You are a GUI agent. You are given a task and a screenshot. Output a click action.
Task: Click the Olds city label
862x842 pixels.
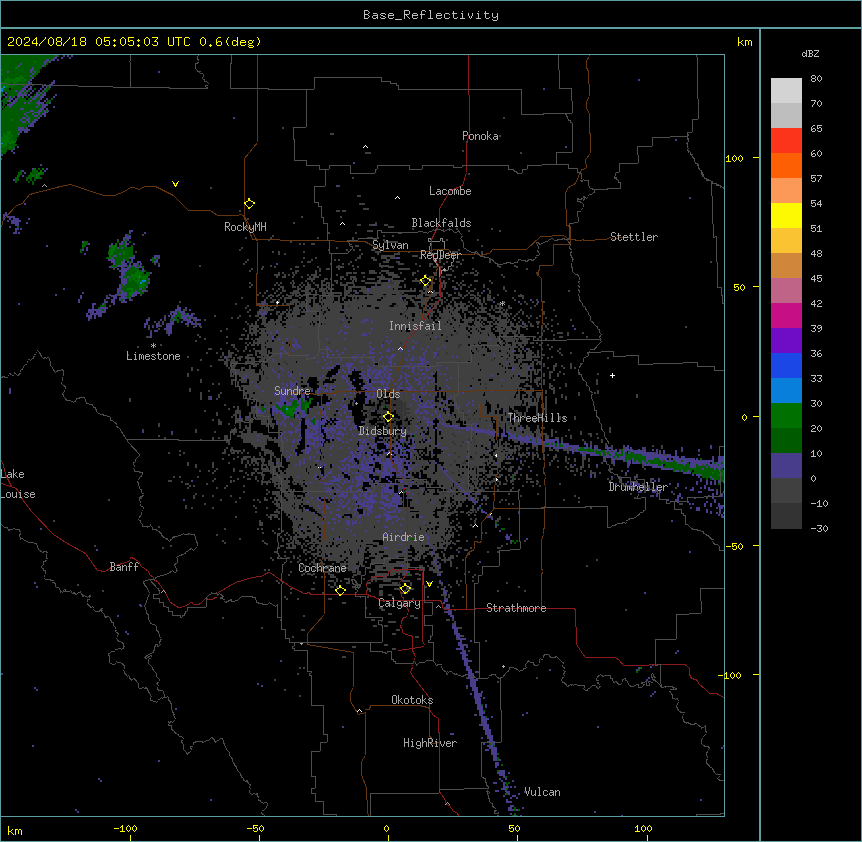388,394
